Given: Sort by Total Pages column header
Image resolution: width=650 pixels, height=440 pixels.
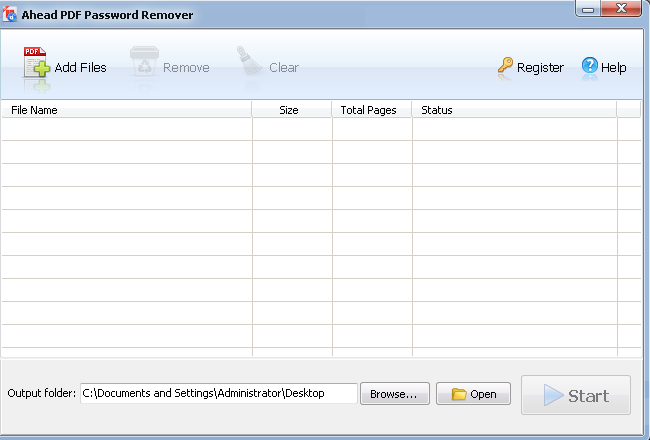Looking at the screenshot, I should coord(372,110).
